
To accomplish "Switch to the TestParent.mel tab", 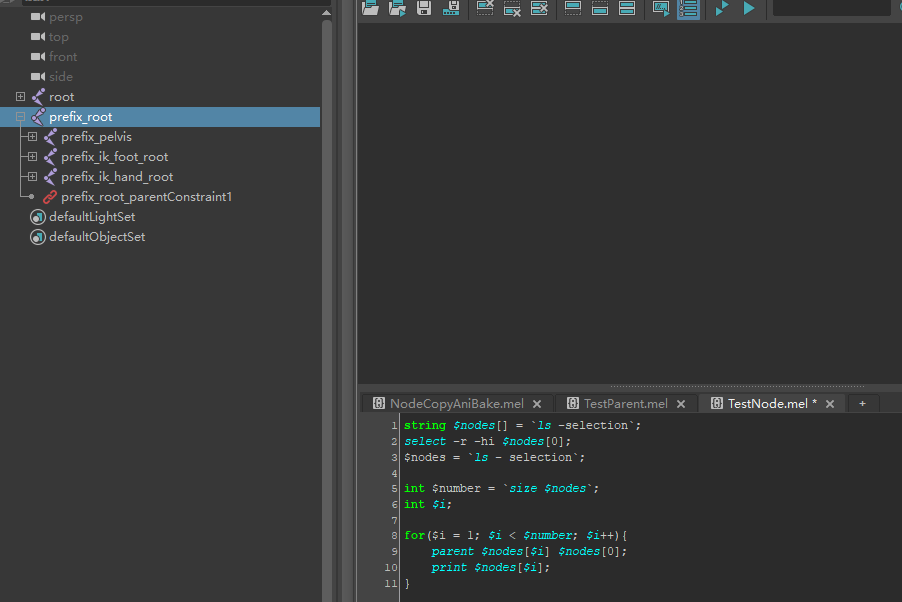I will click(626, 404).
